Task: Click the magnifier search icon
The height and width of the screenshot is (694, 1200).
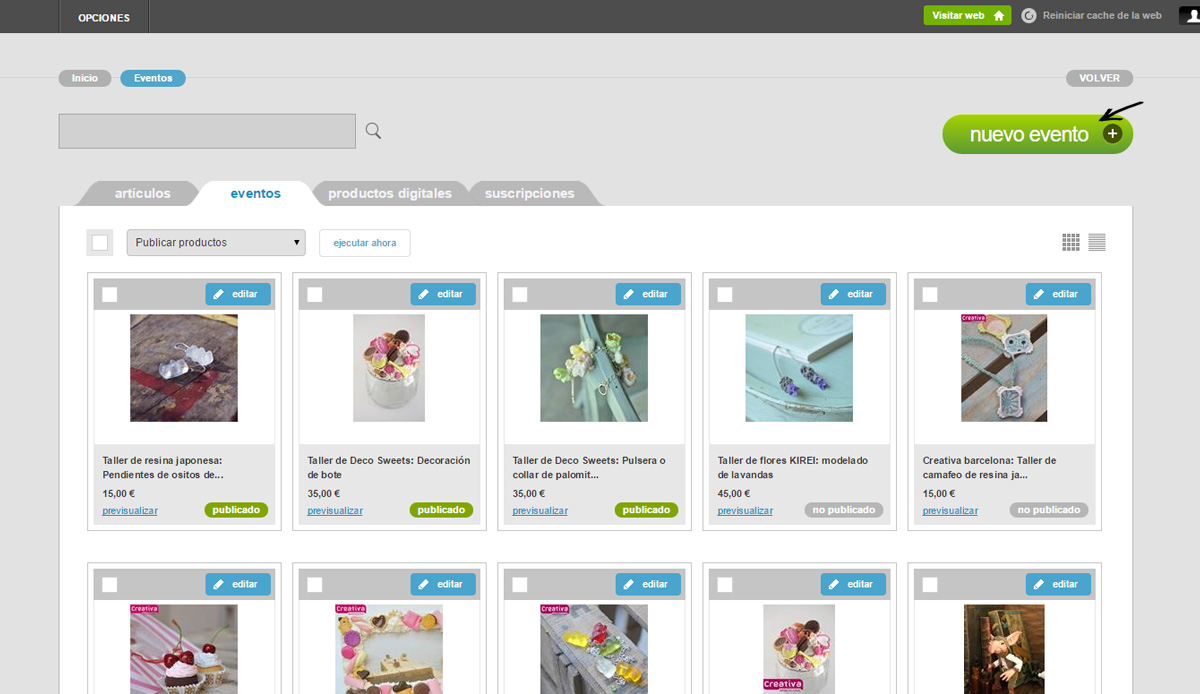Action: tap(373, 131)
